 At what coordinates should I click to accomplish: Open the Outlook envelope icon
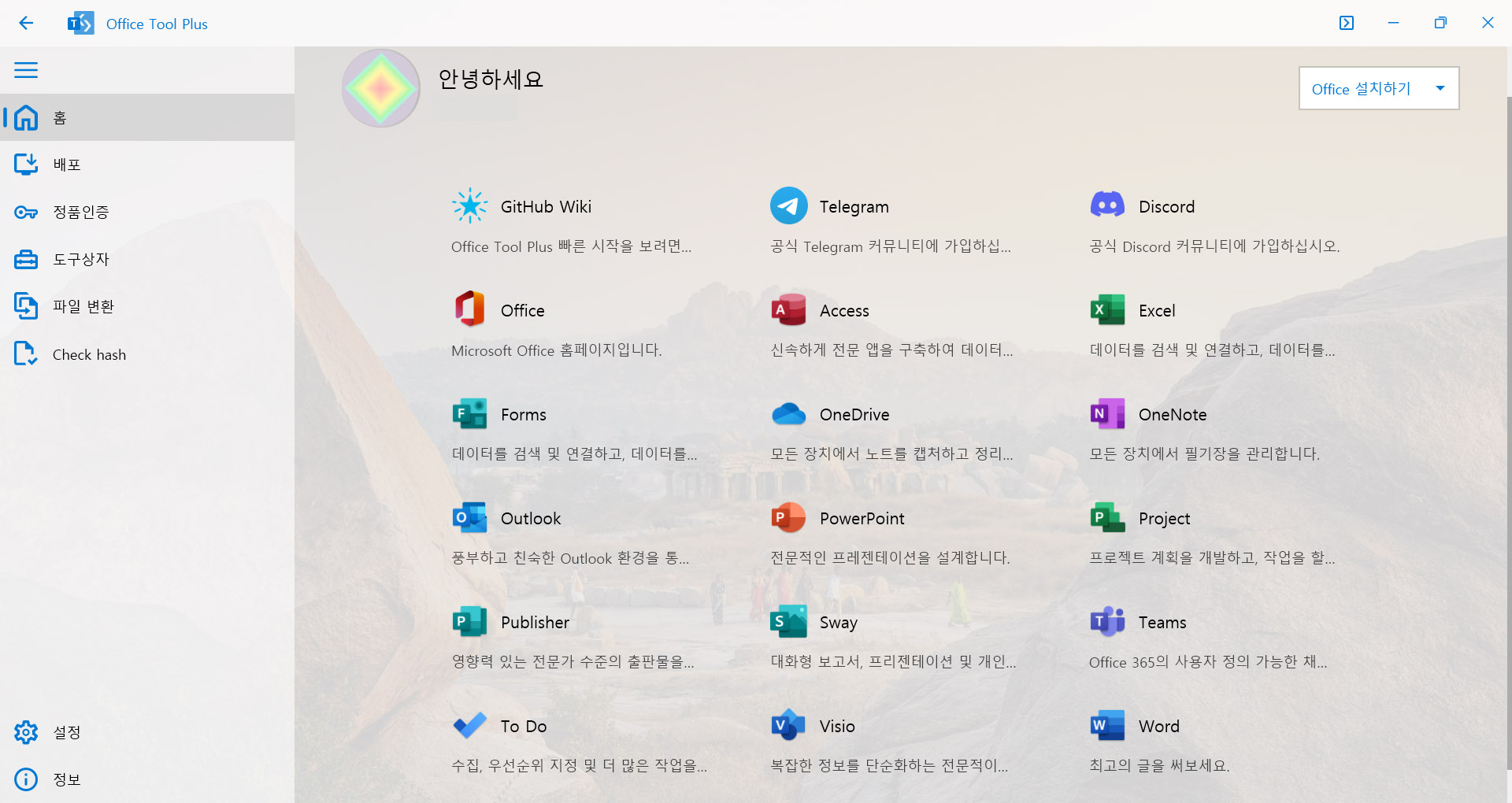point(470,517)
